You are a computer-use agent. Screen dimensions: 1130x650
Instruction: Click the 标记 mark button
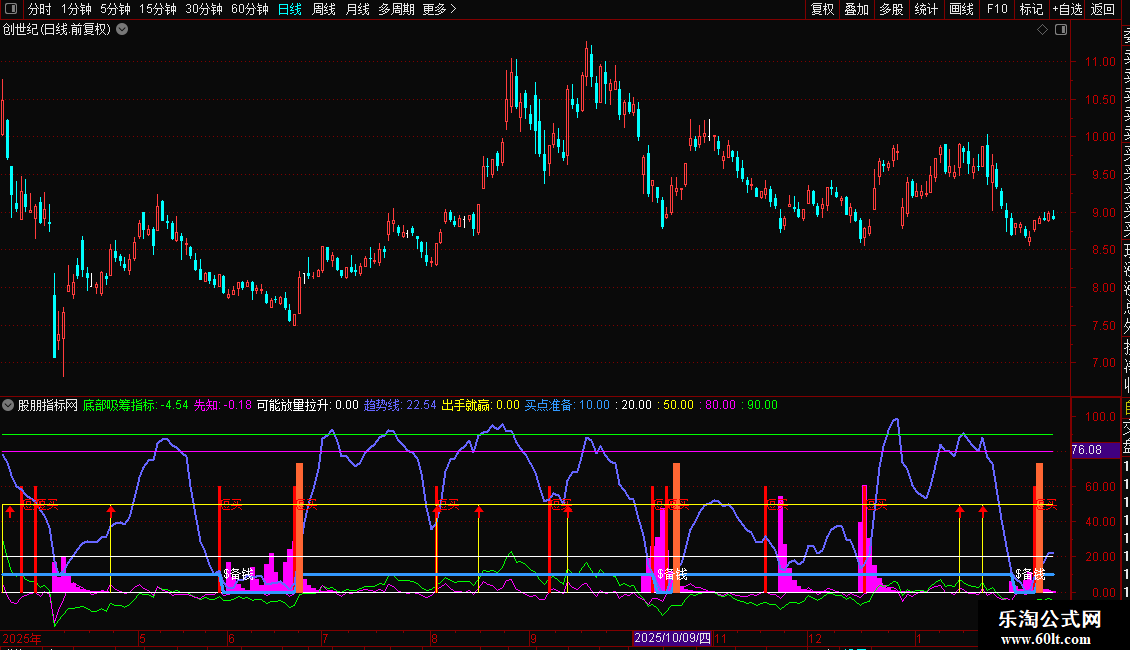(1031, 9)
